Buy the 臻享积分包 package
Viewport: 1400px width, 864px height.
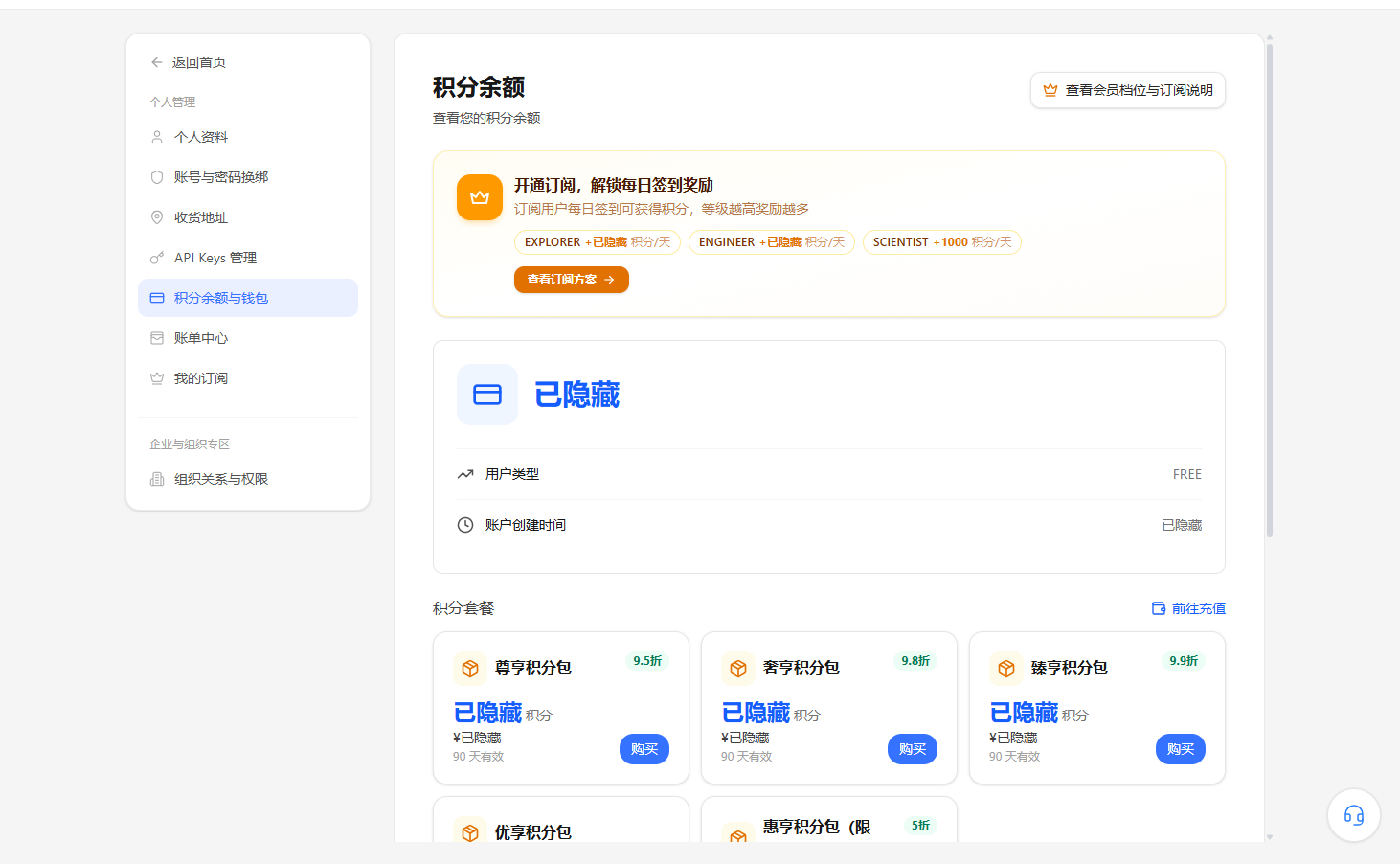[1181, 749]
